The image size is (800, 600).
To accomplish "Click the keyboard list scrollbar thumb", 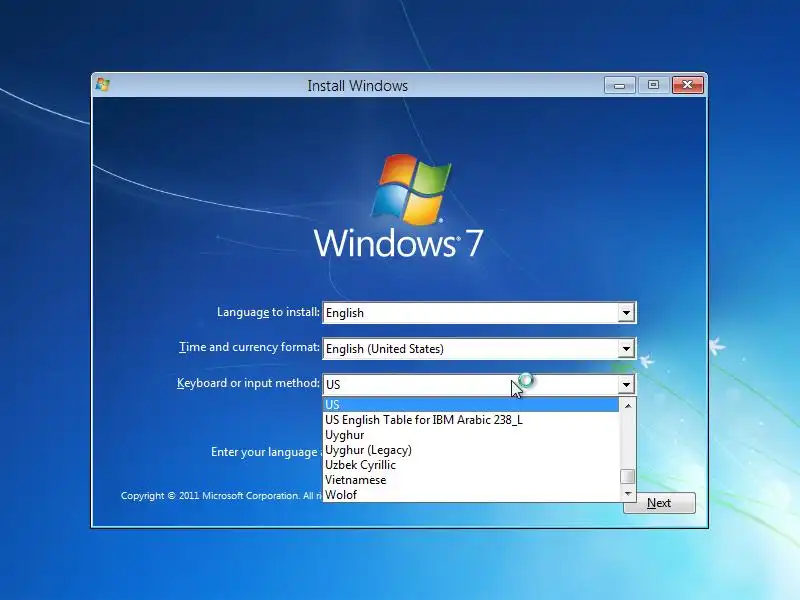I will [x=628, y=477].
